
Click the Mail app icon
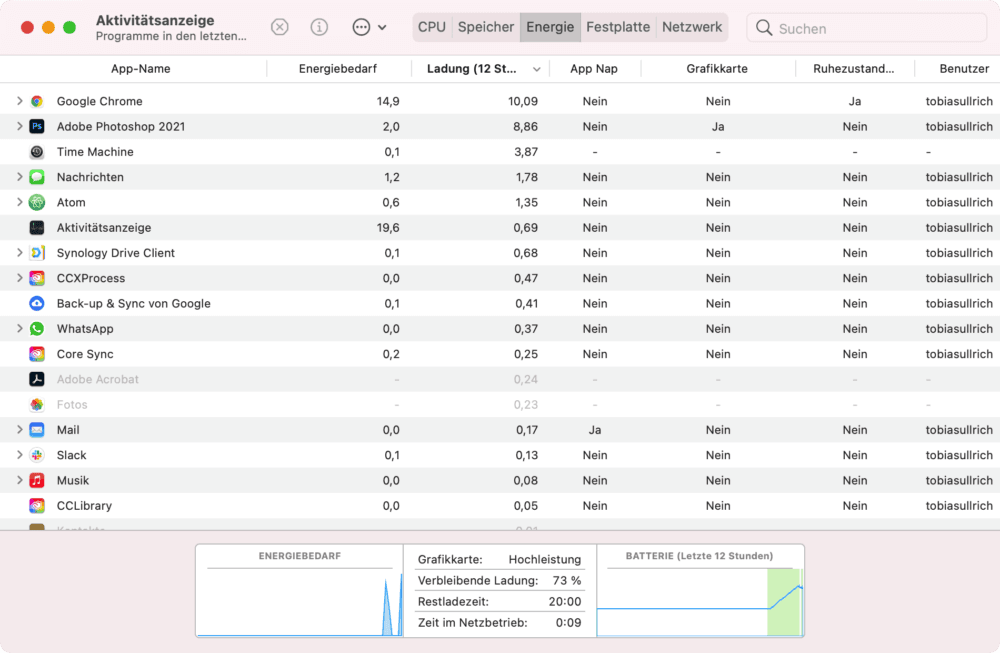pos(37,430)
